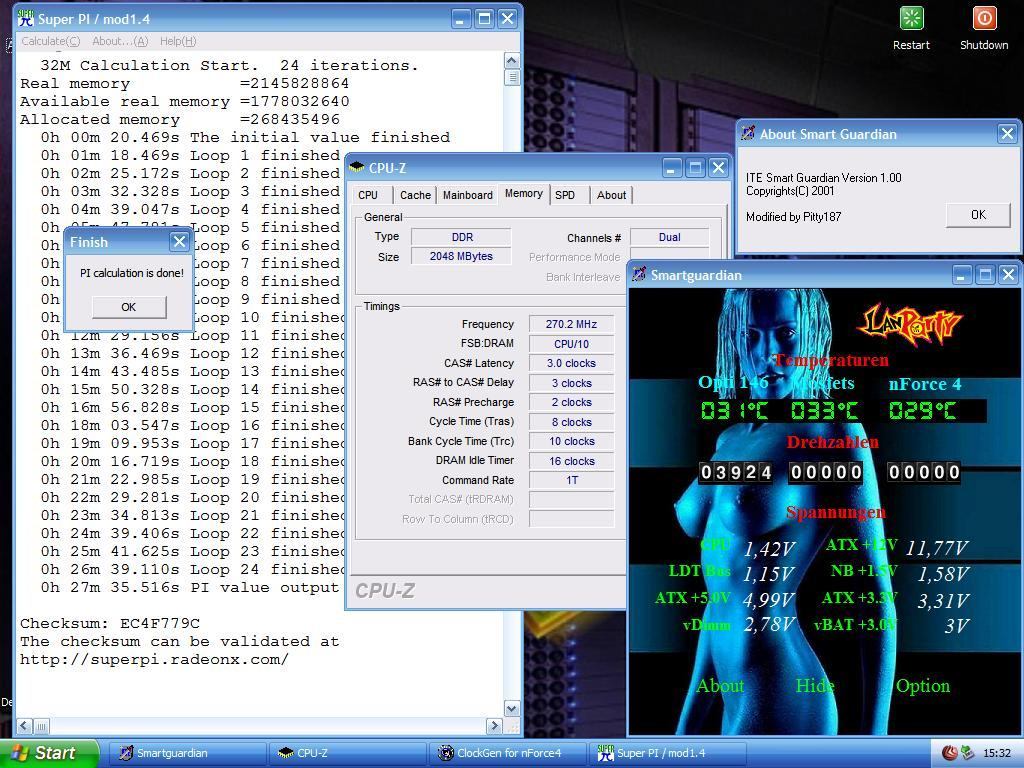Click Checksum: EC4F779C text
Viewport: 1024px width, 768px height.
coord(110,624)
